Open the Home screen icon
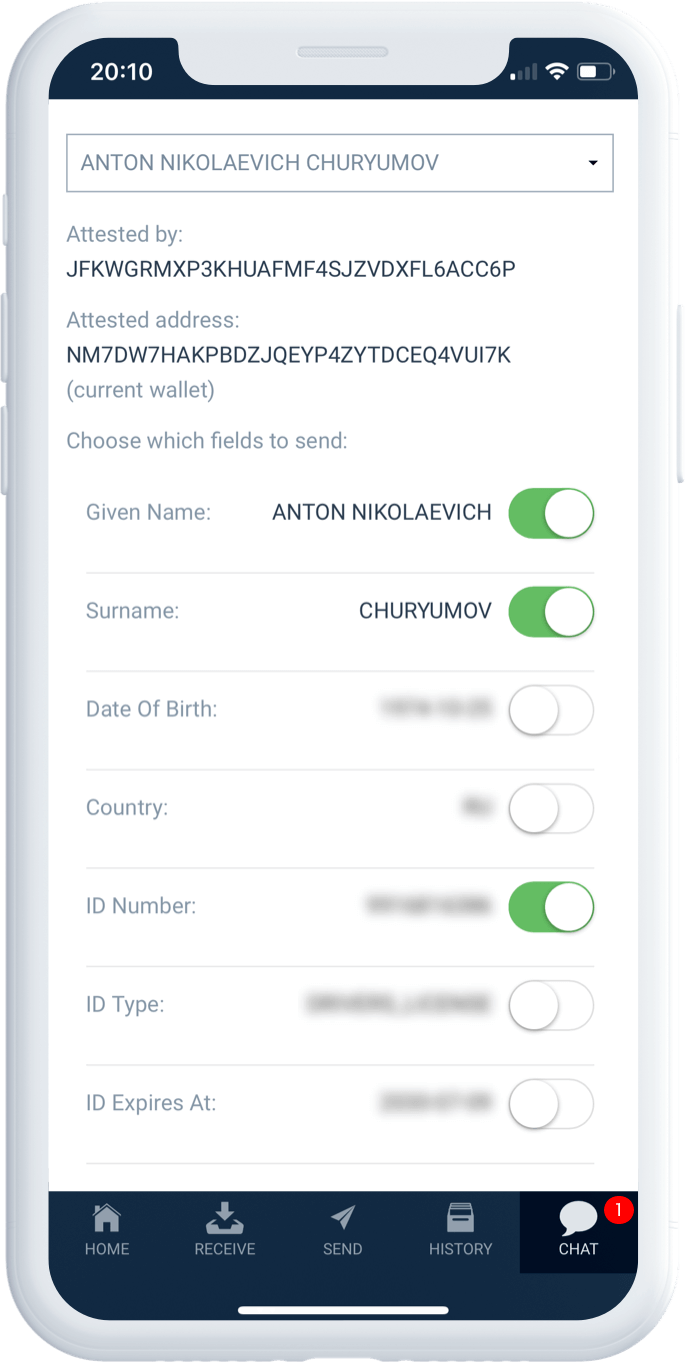Image resolution: width=686 pixels, height=1362 pixels. (107, 1218)
